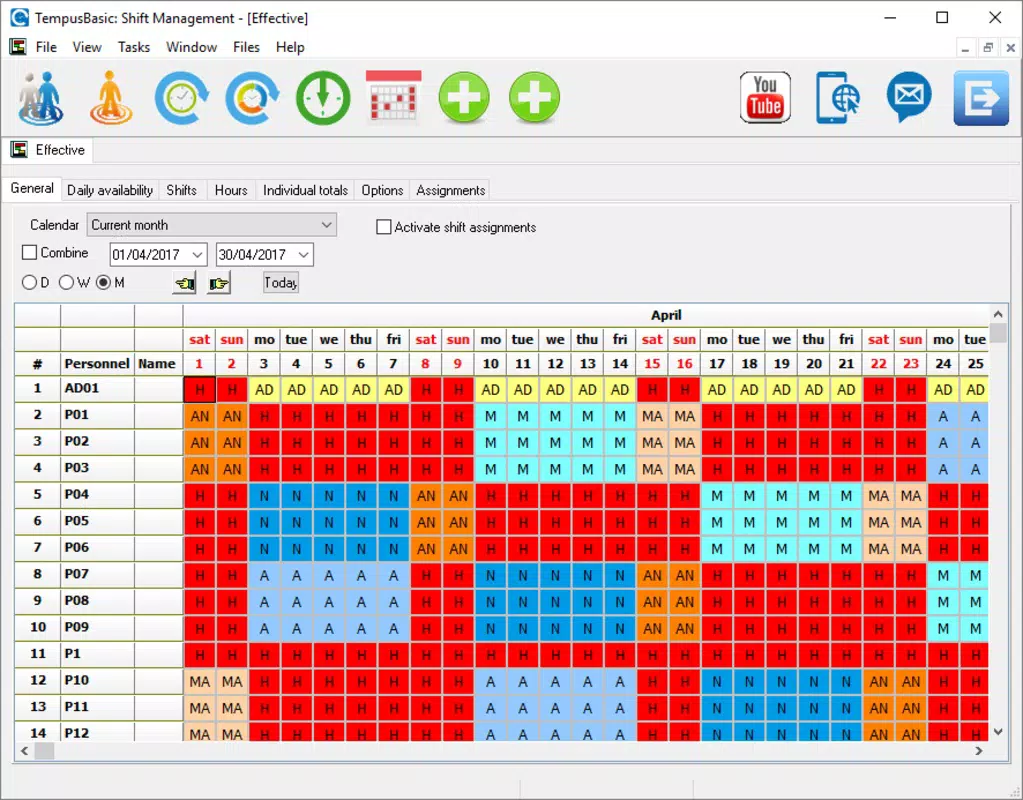The width and height of the screenshot is (1023, 800).
Task: Switch to Individual totals tab
Action: point(305,191)
